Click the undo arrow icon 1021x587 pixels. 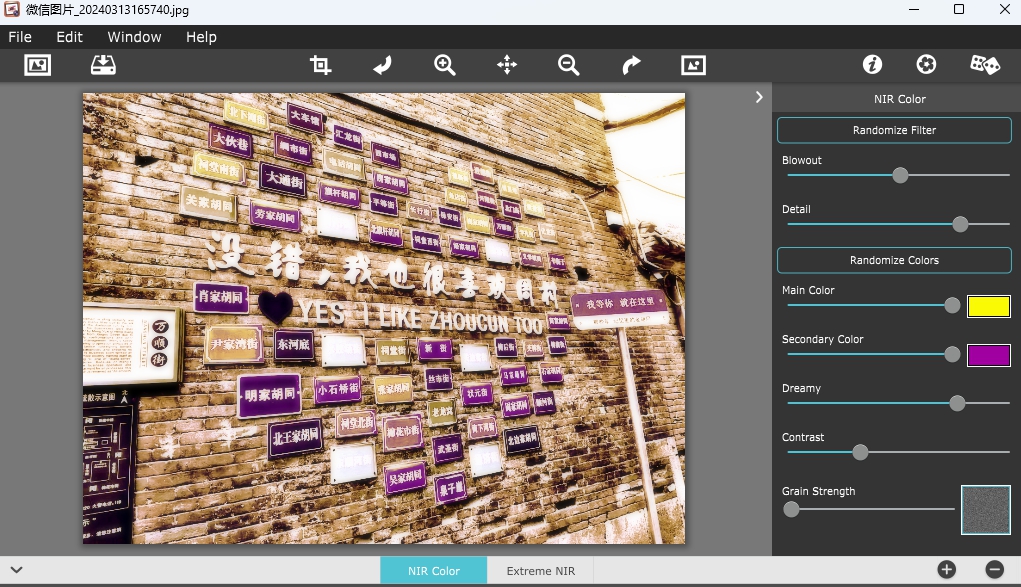[x=382, y=65]
